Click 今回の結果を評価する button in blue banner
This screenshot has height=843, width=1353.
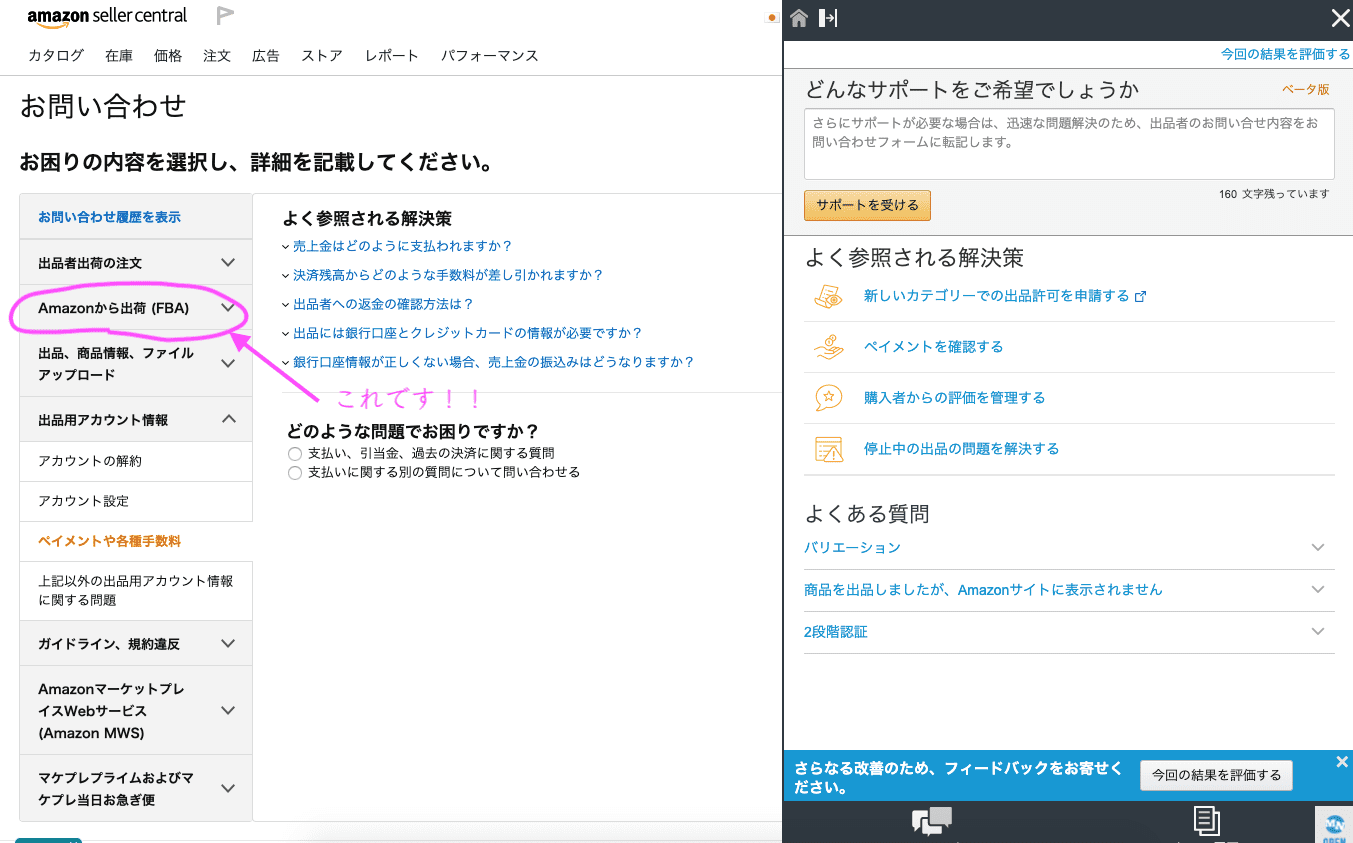coord(1216,775)
